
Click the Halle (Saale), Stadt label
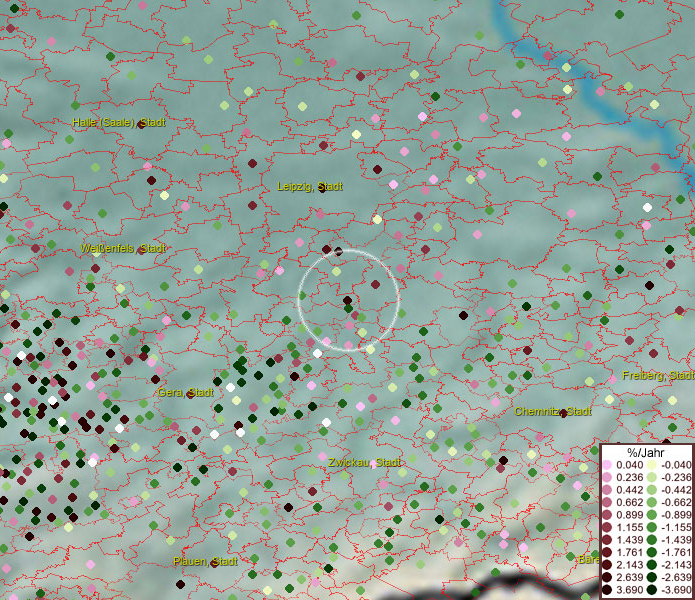119,122
